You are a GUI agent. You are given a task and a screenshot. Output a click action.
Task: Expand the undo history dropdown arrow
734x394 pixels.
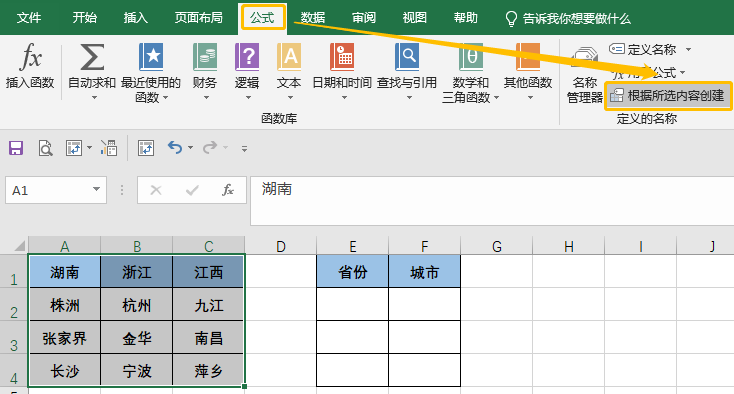(190, 148)
